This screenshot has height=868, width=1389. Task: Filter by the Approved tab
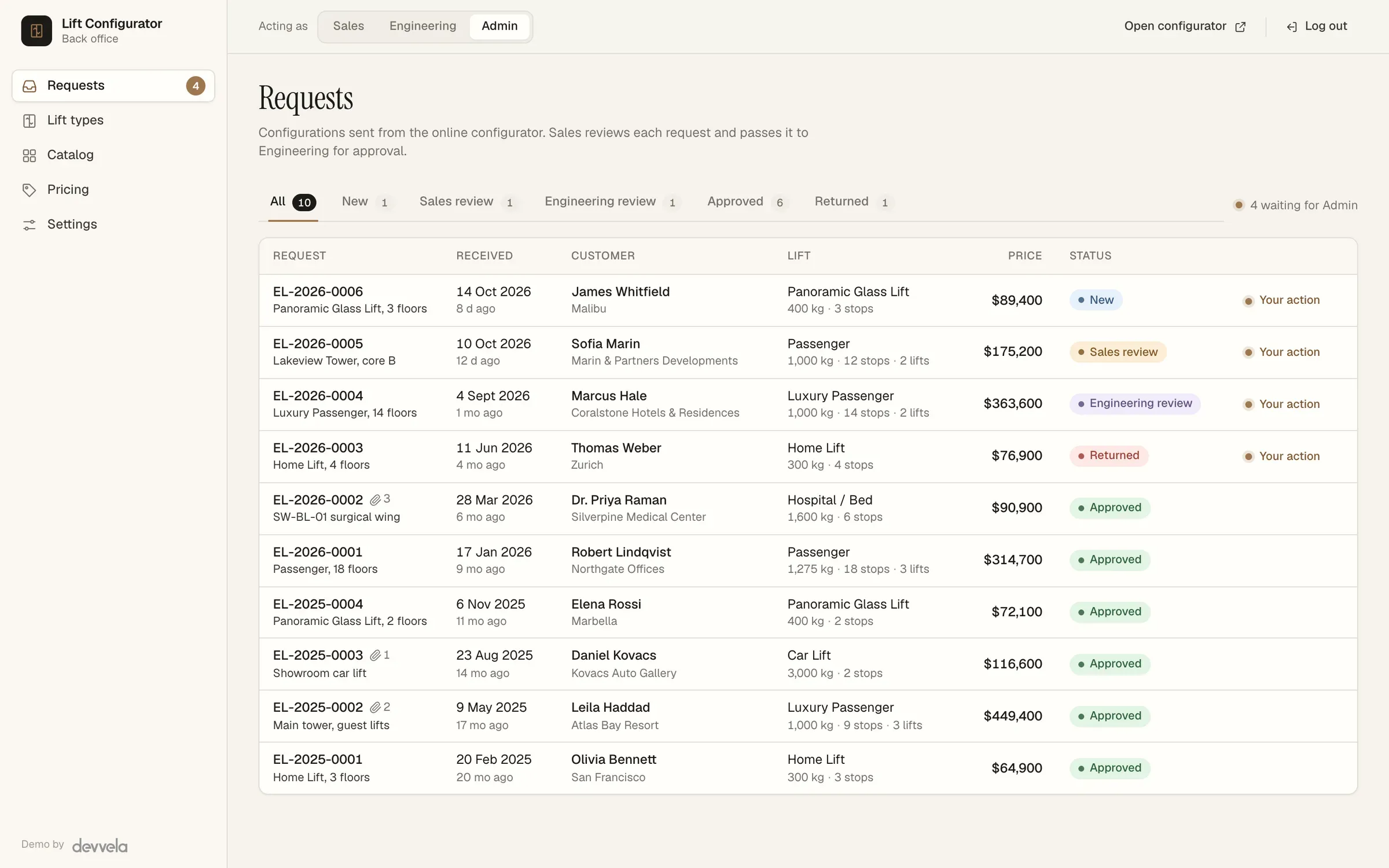click(748, 201)
